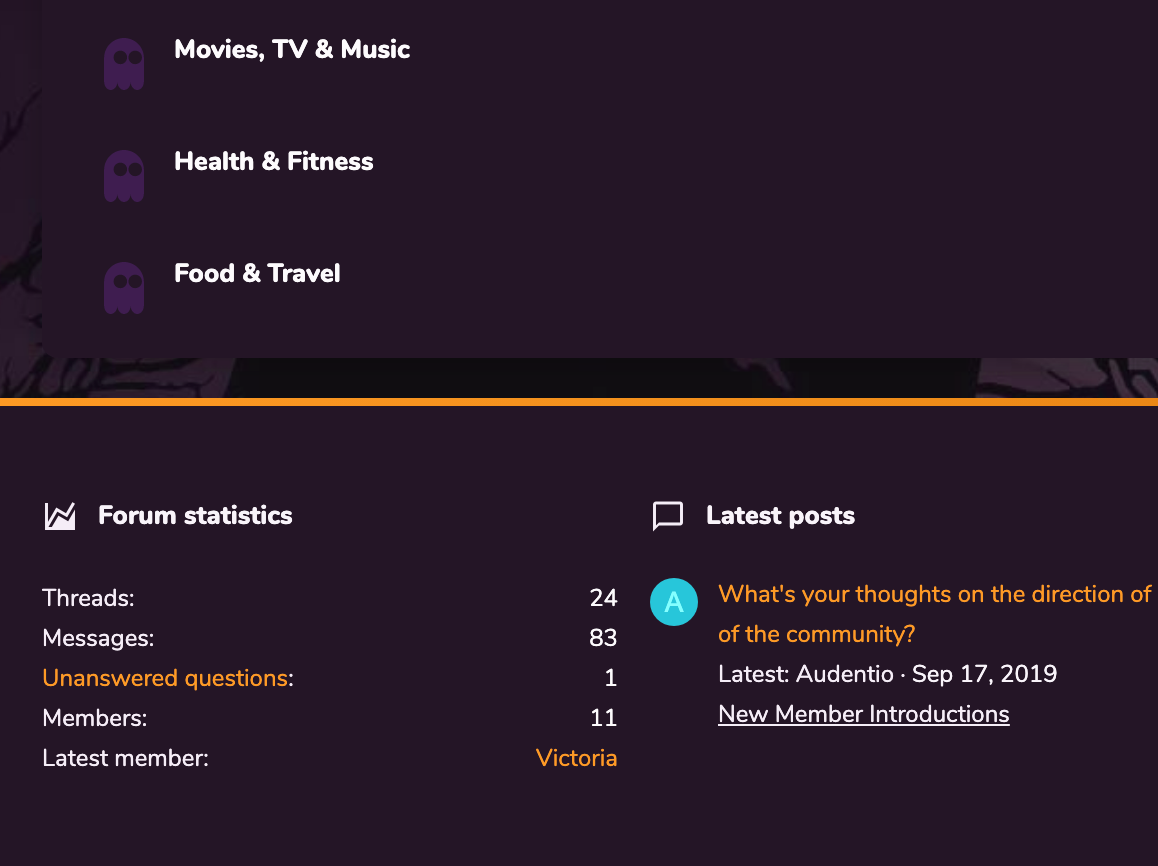Click the latest post date Sep 17, 2019

point(984,674)
